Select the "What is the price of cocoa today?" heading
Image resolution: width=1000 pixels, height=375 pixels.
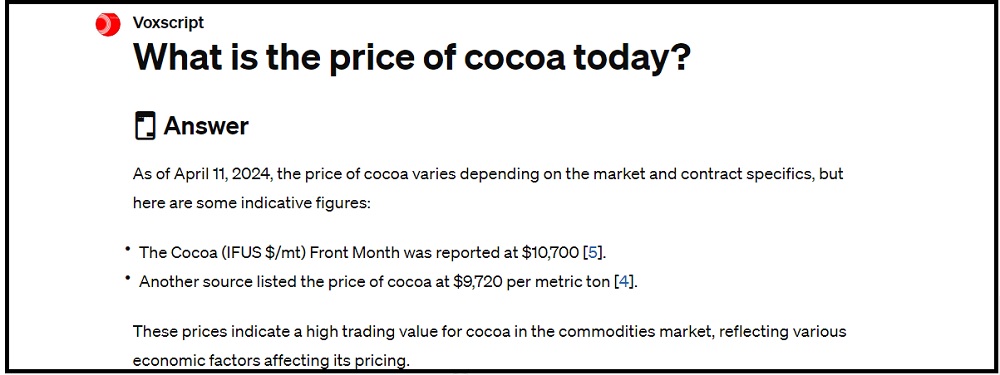[x=412, y=58]
